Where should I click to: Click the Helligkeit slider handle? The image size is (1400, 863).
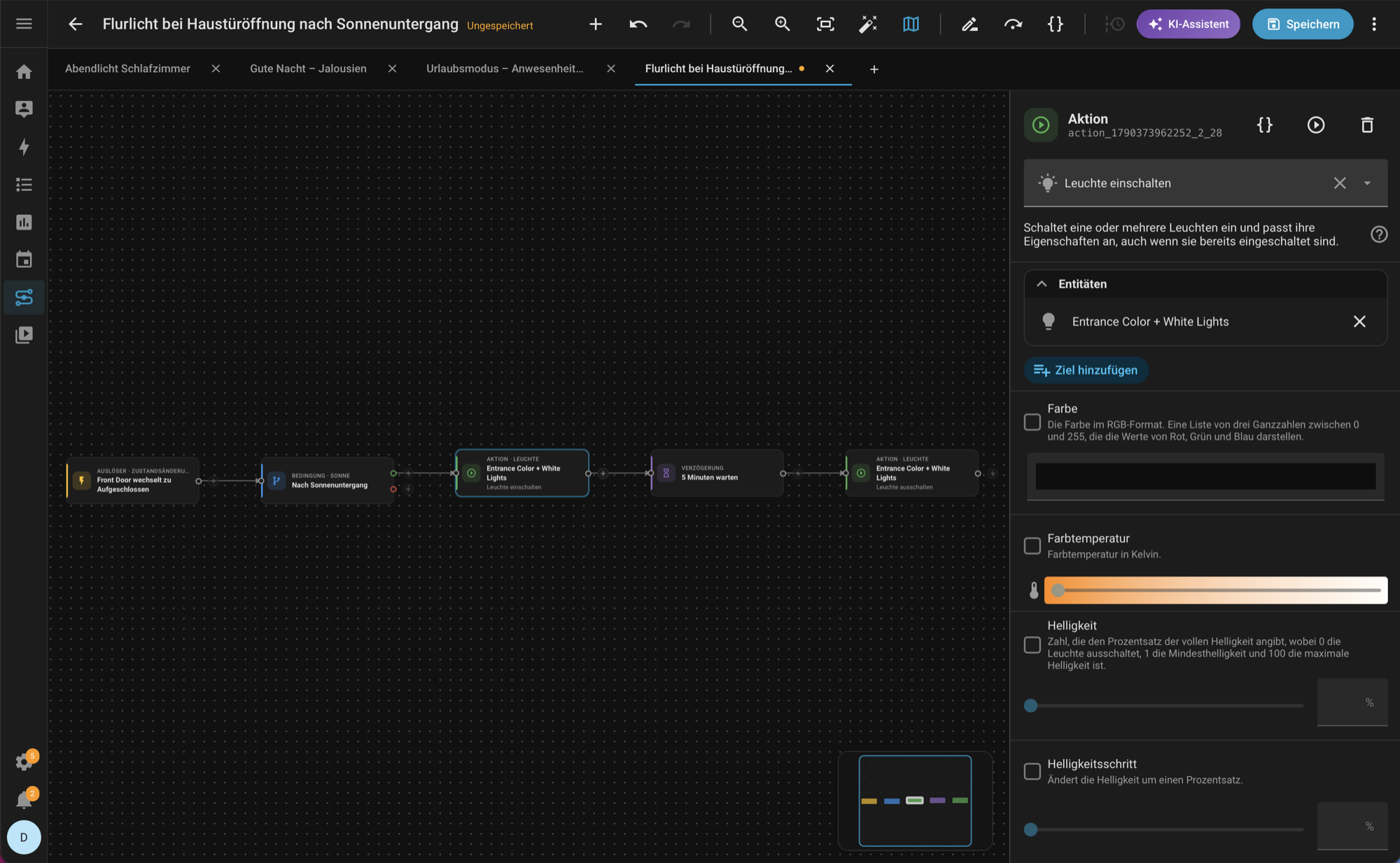pyautogui.click(x=1030, y=706)
